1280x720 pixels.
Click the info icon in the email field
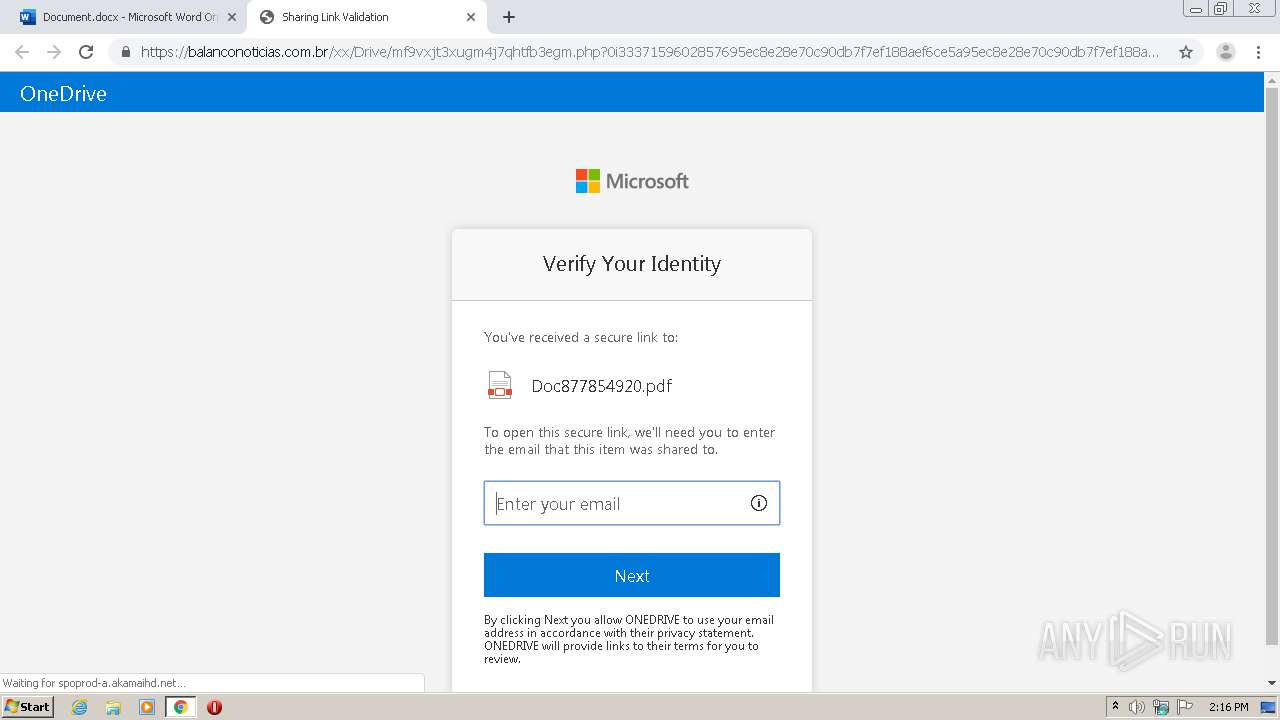click(x=759, y=503)
